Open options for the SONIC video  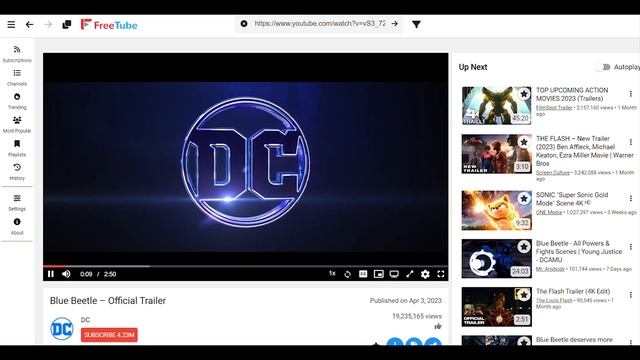pos(631,198)
